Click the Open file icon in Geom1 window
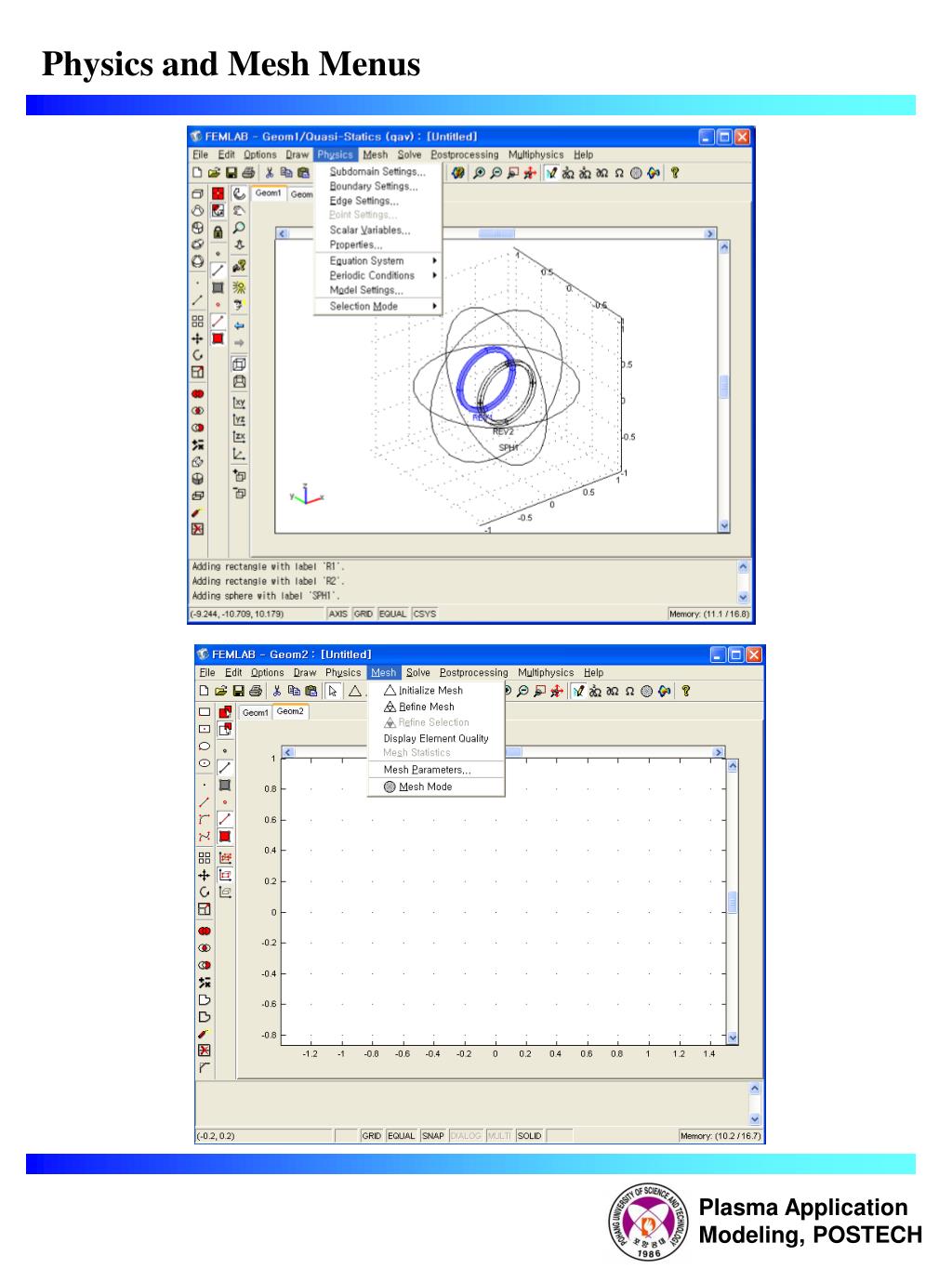952x1269 pixels. (214, 172)
